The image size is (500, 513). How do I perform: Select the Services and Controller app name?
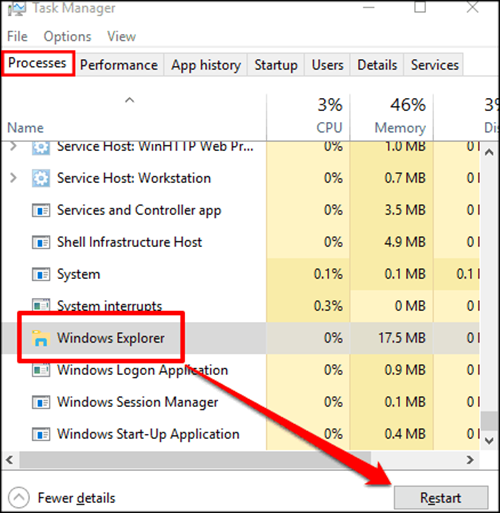139,210
